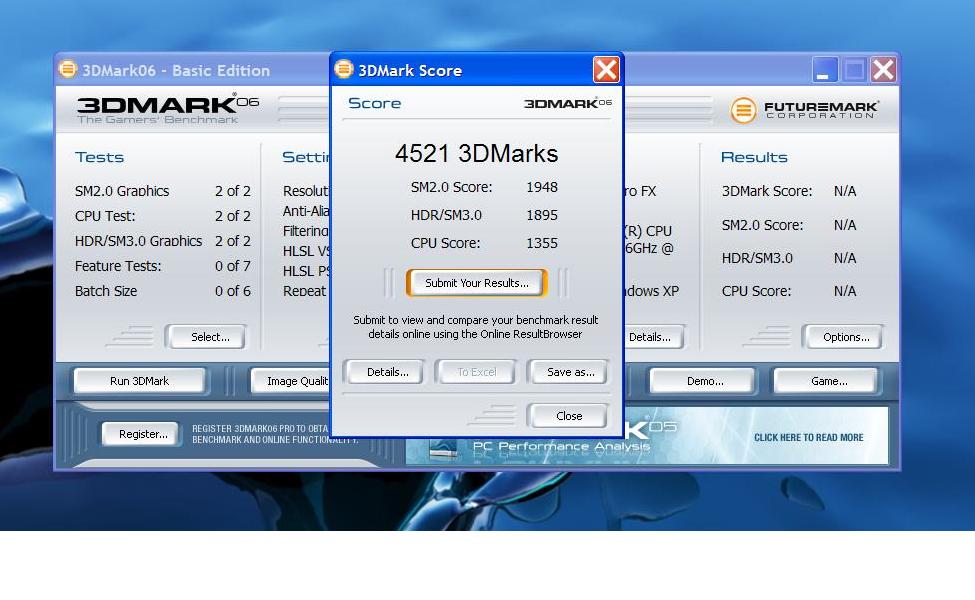
Task: Click SM2.0 Score value 1948
Action: pyautogui.click(x=542, y=187)
